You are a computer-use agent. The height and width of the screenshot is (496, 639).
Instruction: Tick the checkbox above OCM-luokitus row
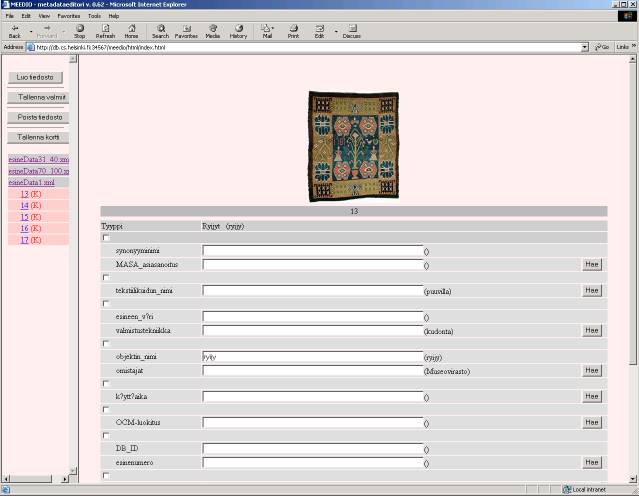[106, 409]
